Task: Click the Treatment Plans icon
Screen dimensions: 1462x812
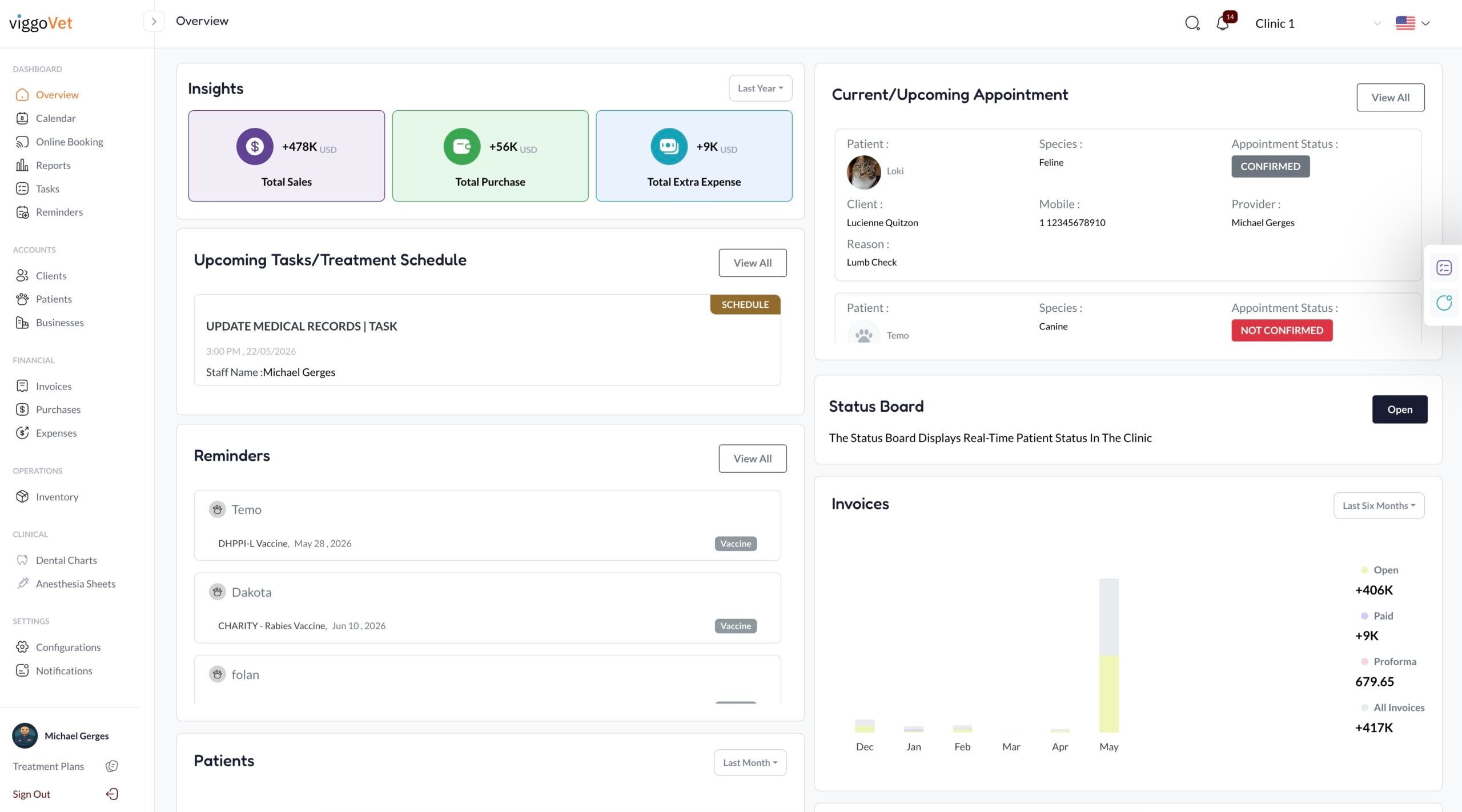Action: [x=112, y=766]
